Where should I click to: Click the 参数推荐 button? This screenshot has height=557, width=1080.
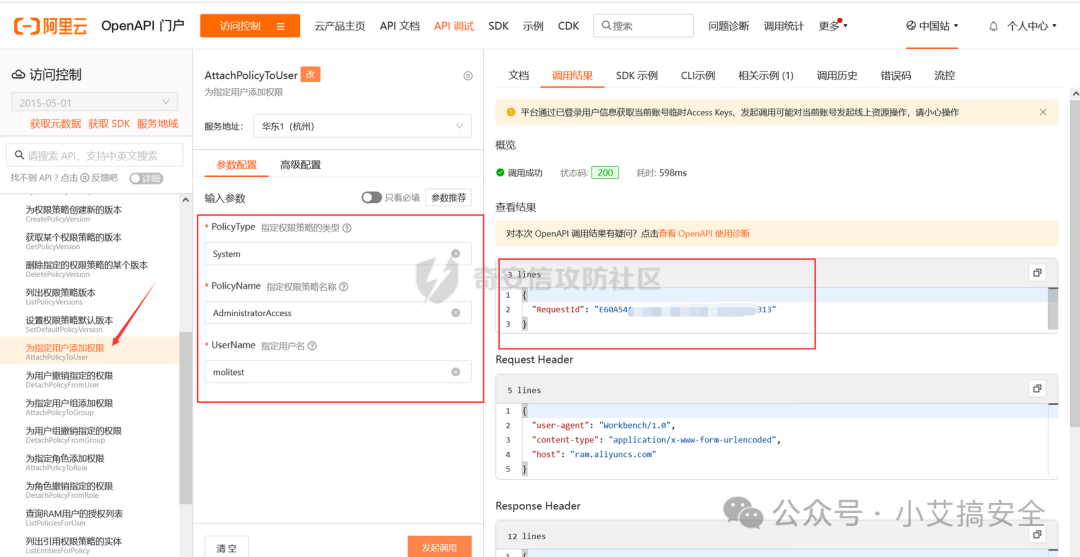click(448, 198)
